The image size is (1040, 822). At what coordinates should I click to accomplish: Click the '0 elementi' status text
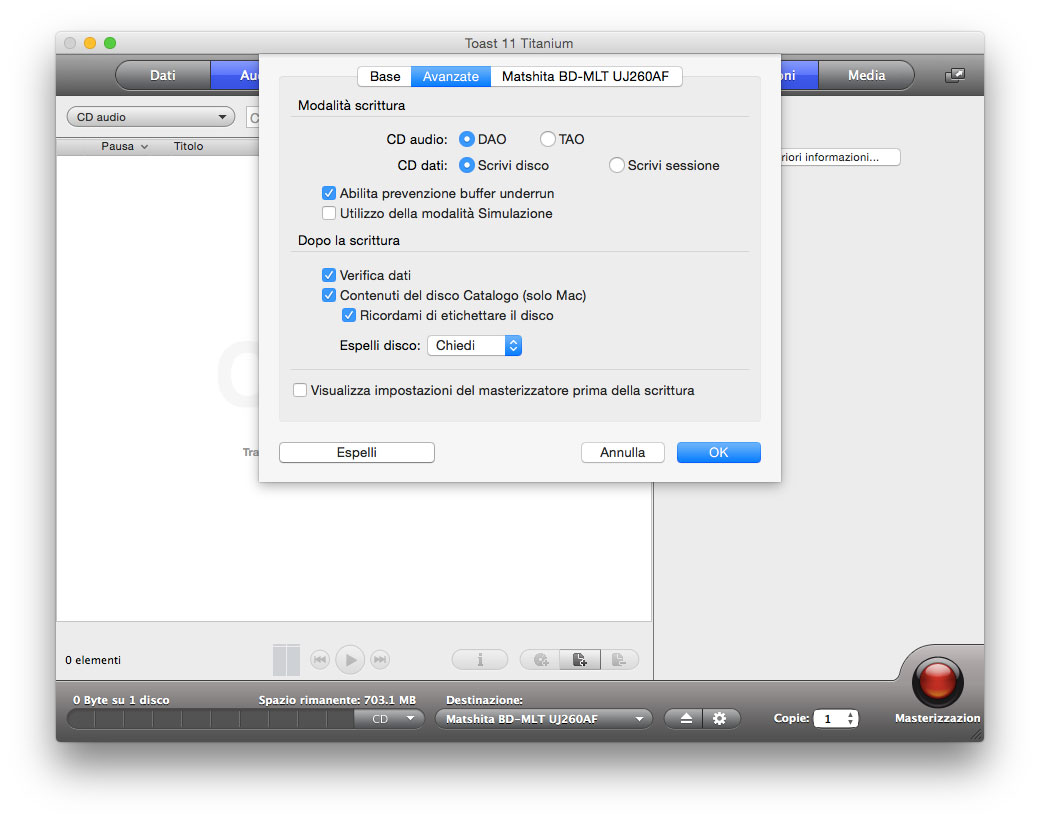(93, 660)
